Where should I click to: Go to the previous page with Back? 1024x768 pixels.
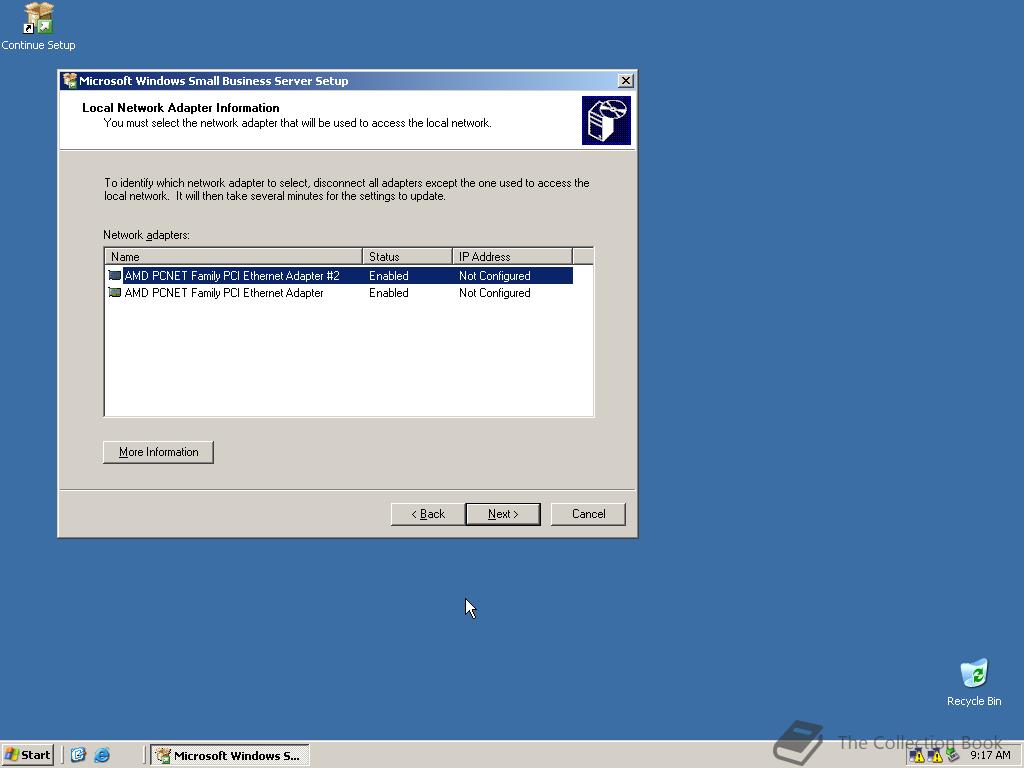[428, 514]
